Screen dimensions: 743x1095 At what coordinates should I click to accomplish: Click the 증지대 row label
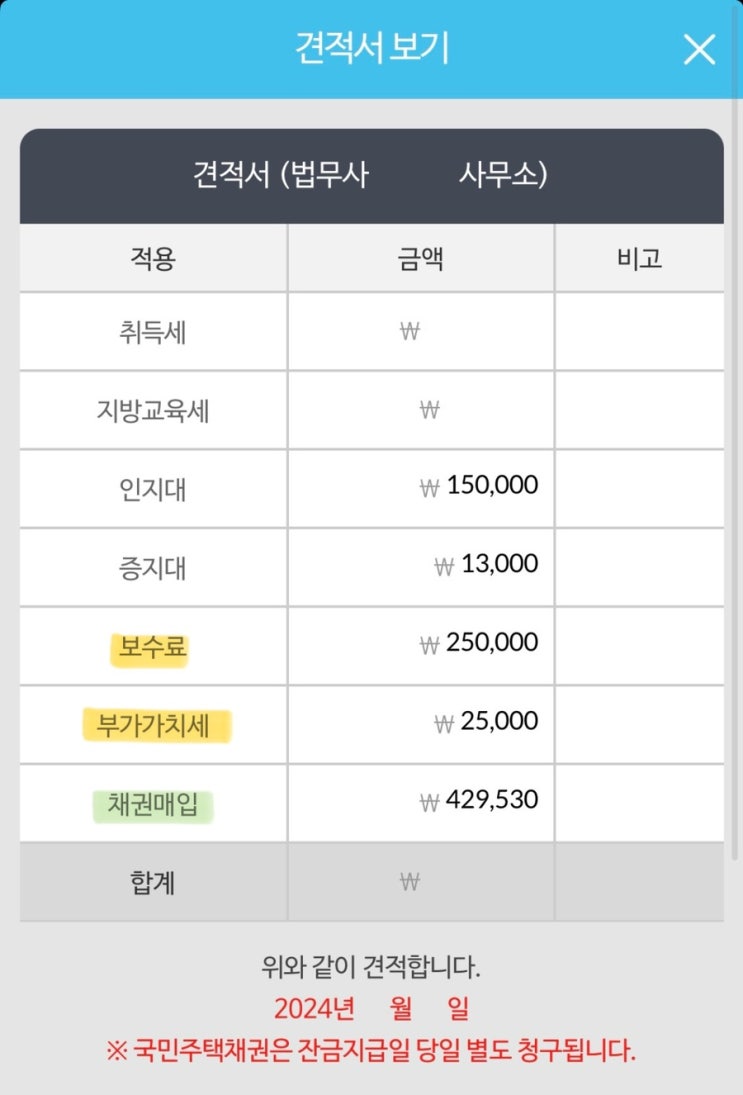[x=152, y=568]
